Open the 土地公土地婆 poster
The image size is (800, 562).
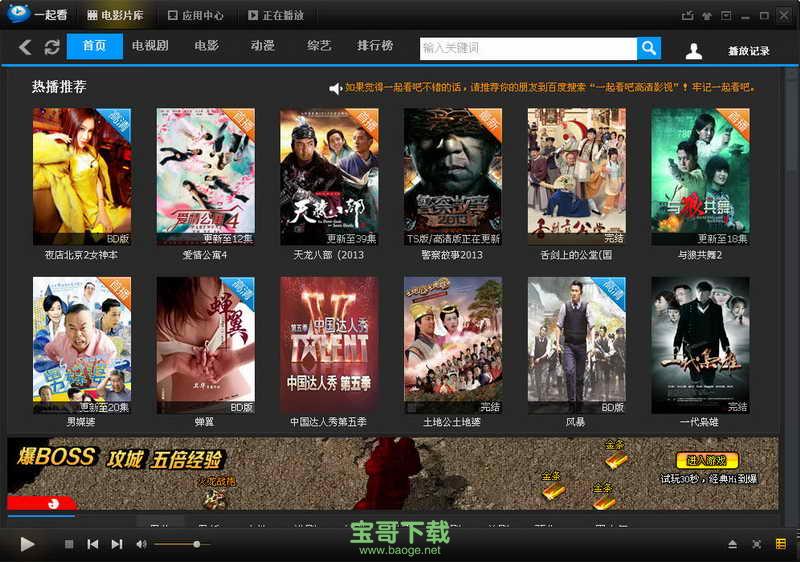pos(453,345)
